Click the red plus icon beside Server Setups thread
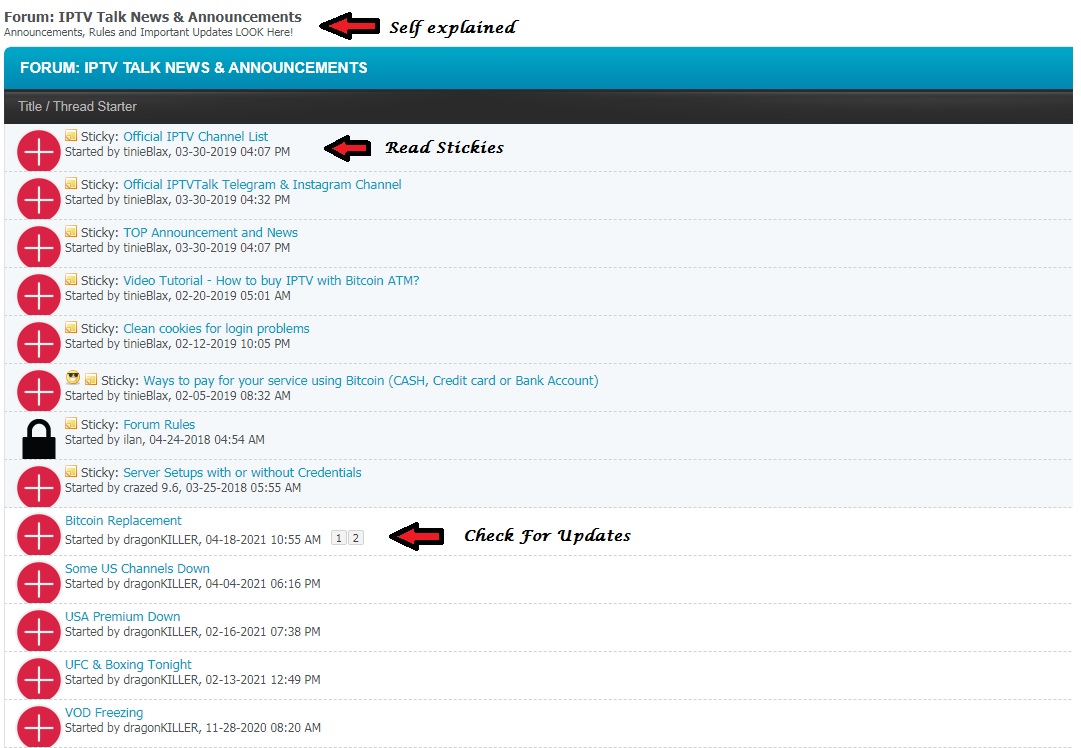Viewport: 1081px width, 748px height. click(39, 487)
